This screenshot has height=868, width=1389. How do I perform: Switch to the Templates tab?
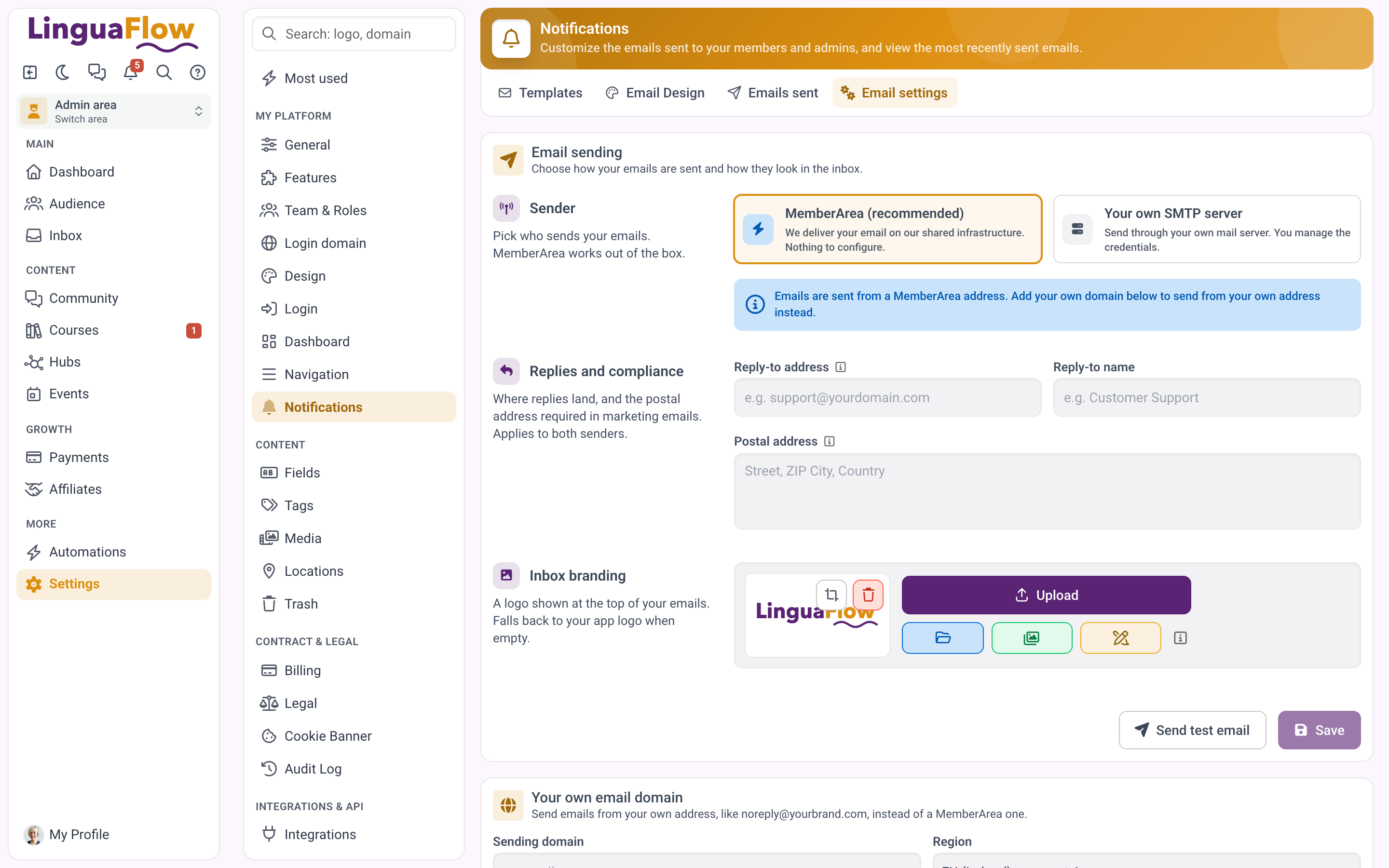coord(540,93)
